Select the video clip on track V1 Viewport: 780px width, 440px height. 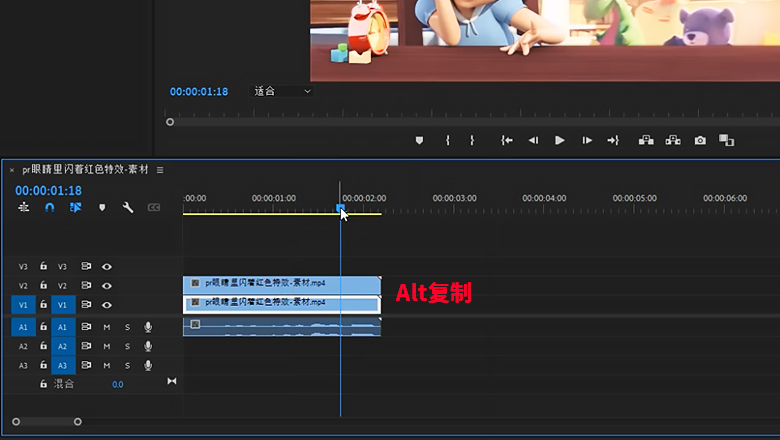click(x=282, y=304)
